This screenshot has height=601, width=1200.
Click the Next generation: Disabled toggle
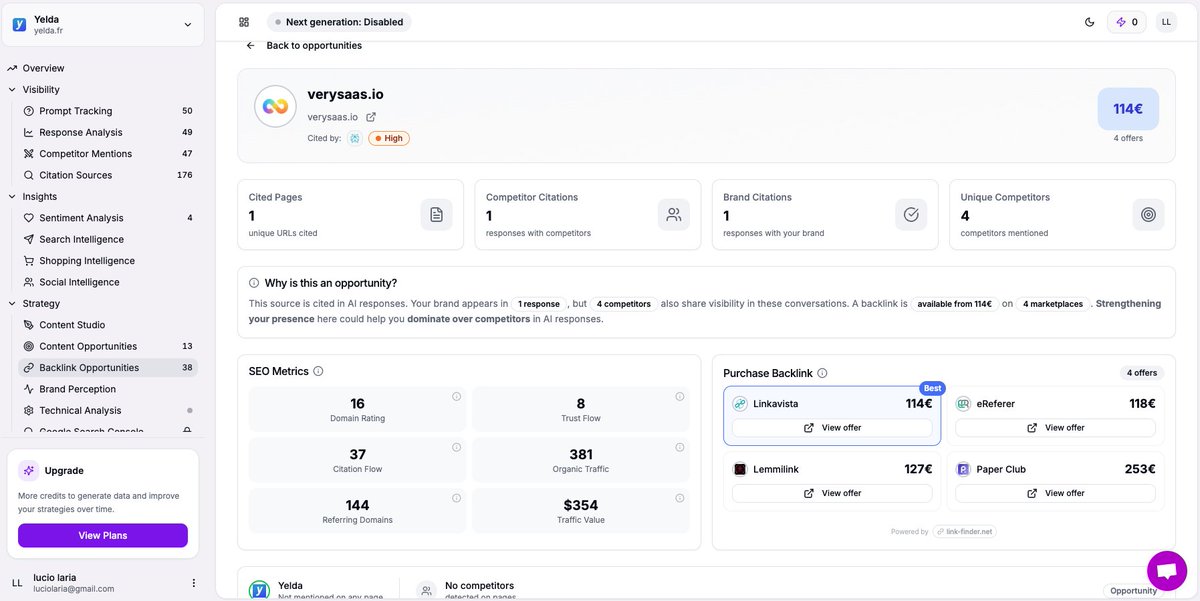(x=339, y=22)
